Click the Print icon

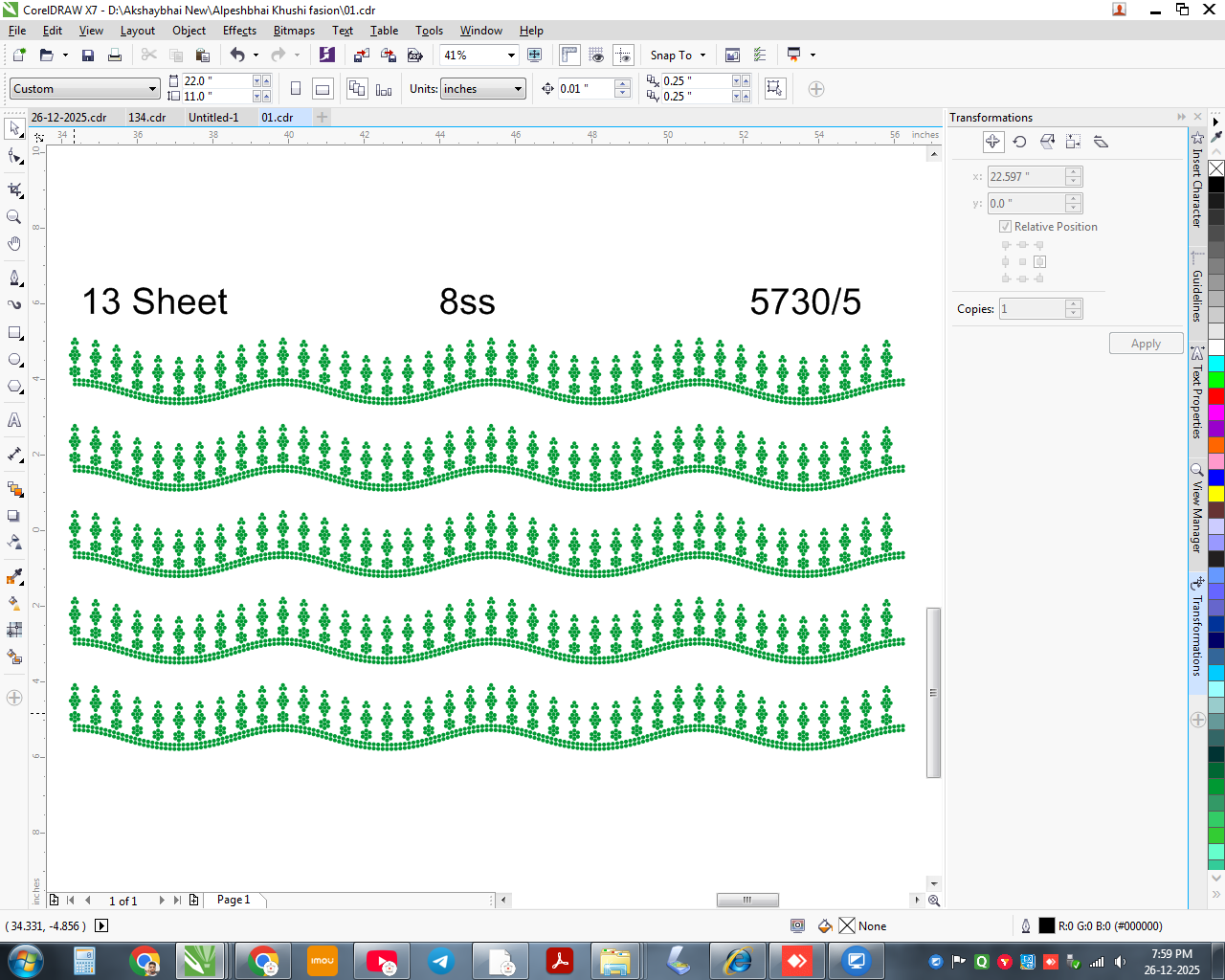tap(115, 56)
